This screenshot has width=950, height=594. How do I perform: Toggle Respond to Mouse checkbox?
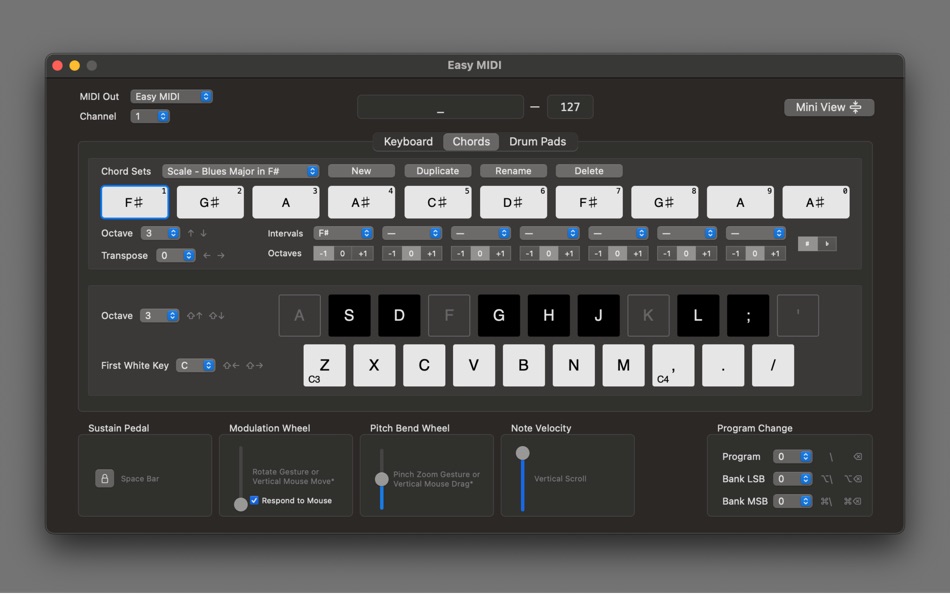coord(254,501)
